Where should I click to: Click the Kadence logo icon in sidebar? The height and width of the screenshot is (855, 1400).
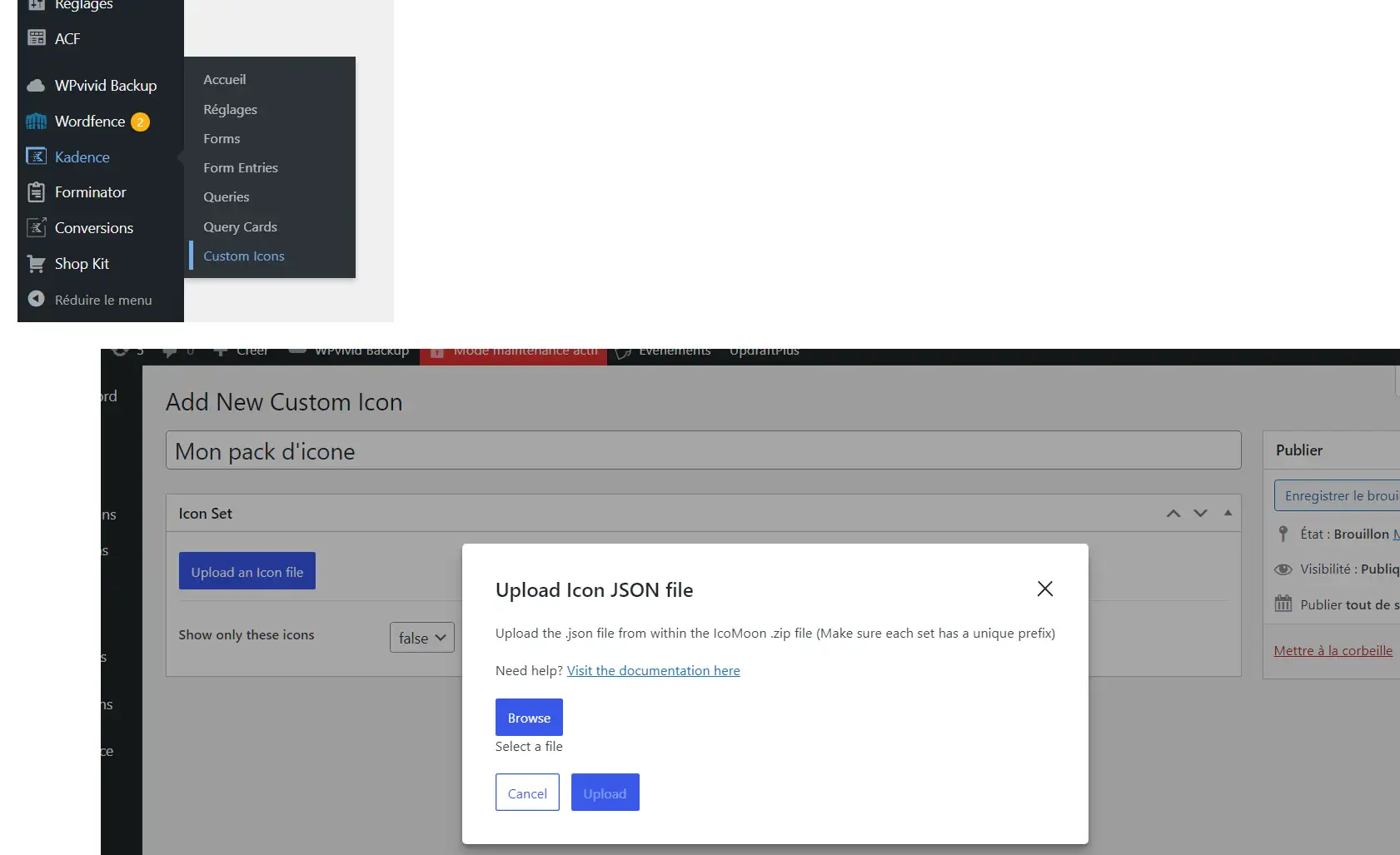point(36,157)
